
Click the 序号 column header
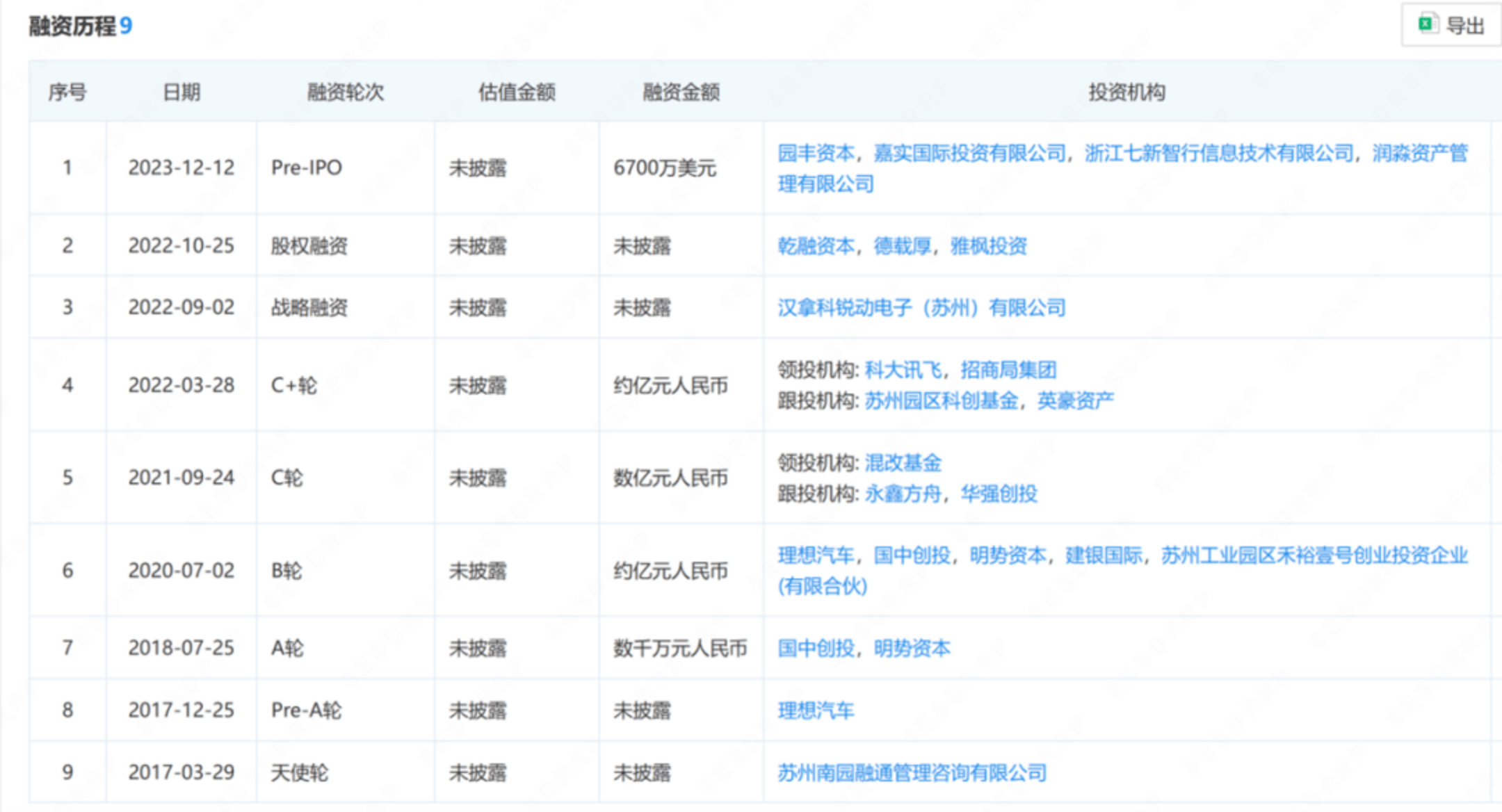67,92
